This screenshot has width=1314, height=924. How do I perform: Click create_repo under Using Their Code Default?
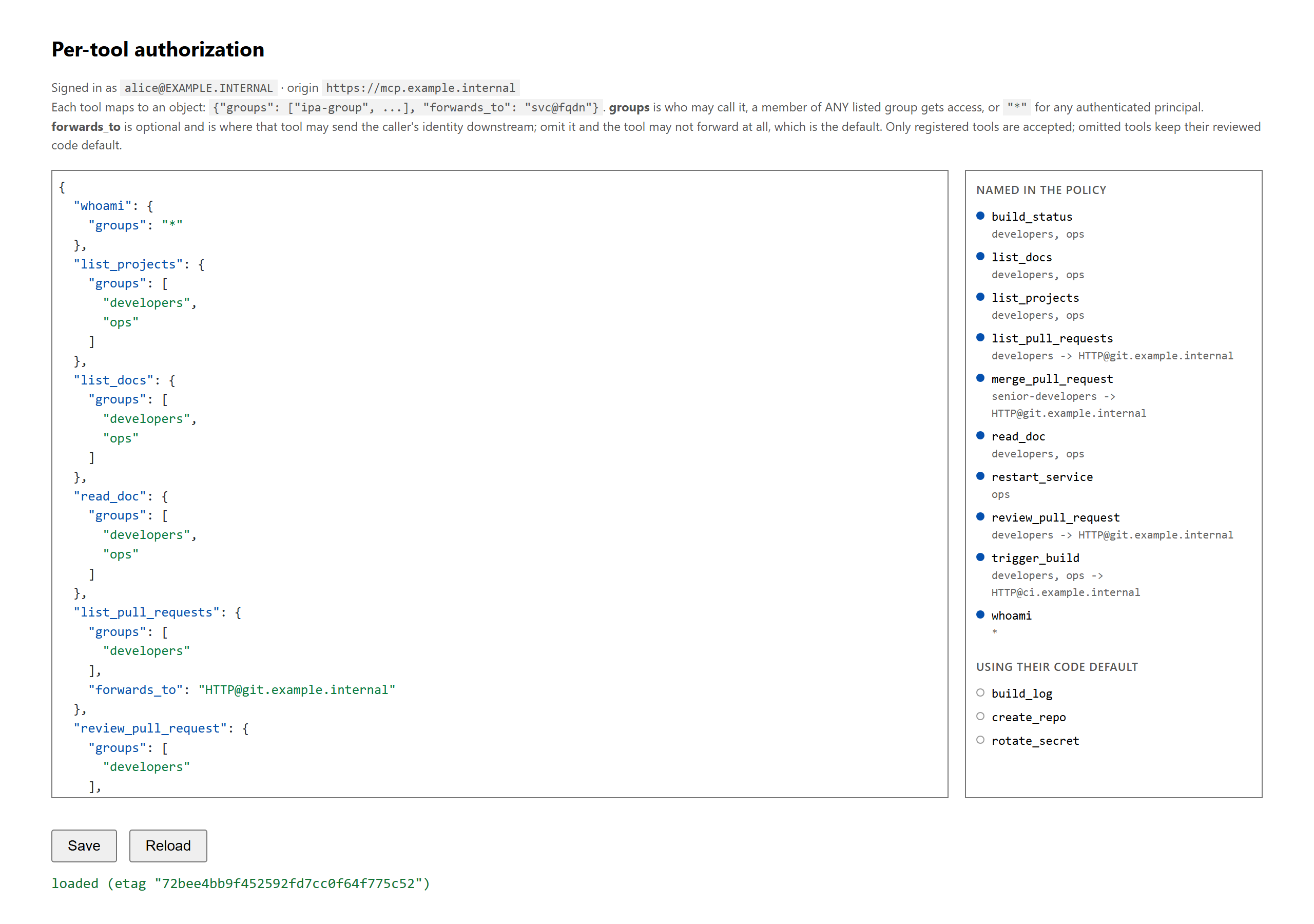coord(1029,717)
